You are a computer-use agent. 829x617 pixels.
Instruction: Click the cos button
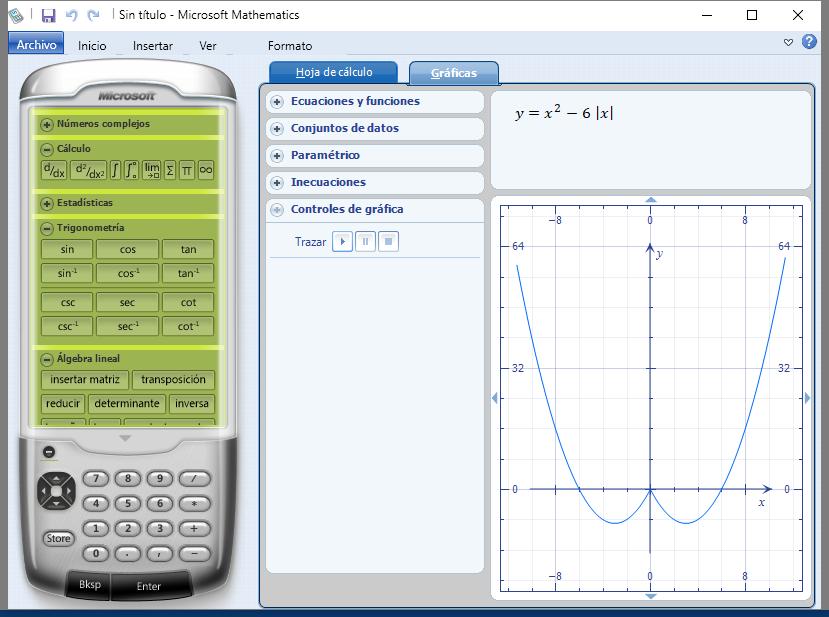127,250
